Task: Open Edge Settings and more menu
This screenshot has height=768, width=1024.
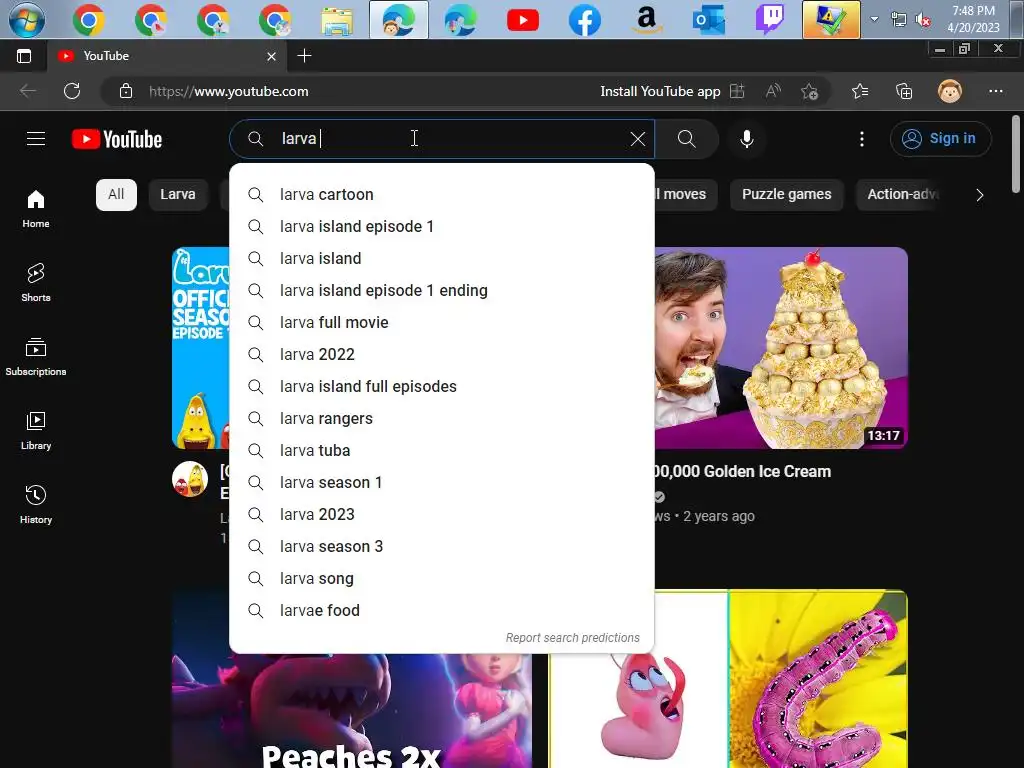Action: [x=995, y=91]
